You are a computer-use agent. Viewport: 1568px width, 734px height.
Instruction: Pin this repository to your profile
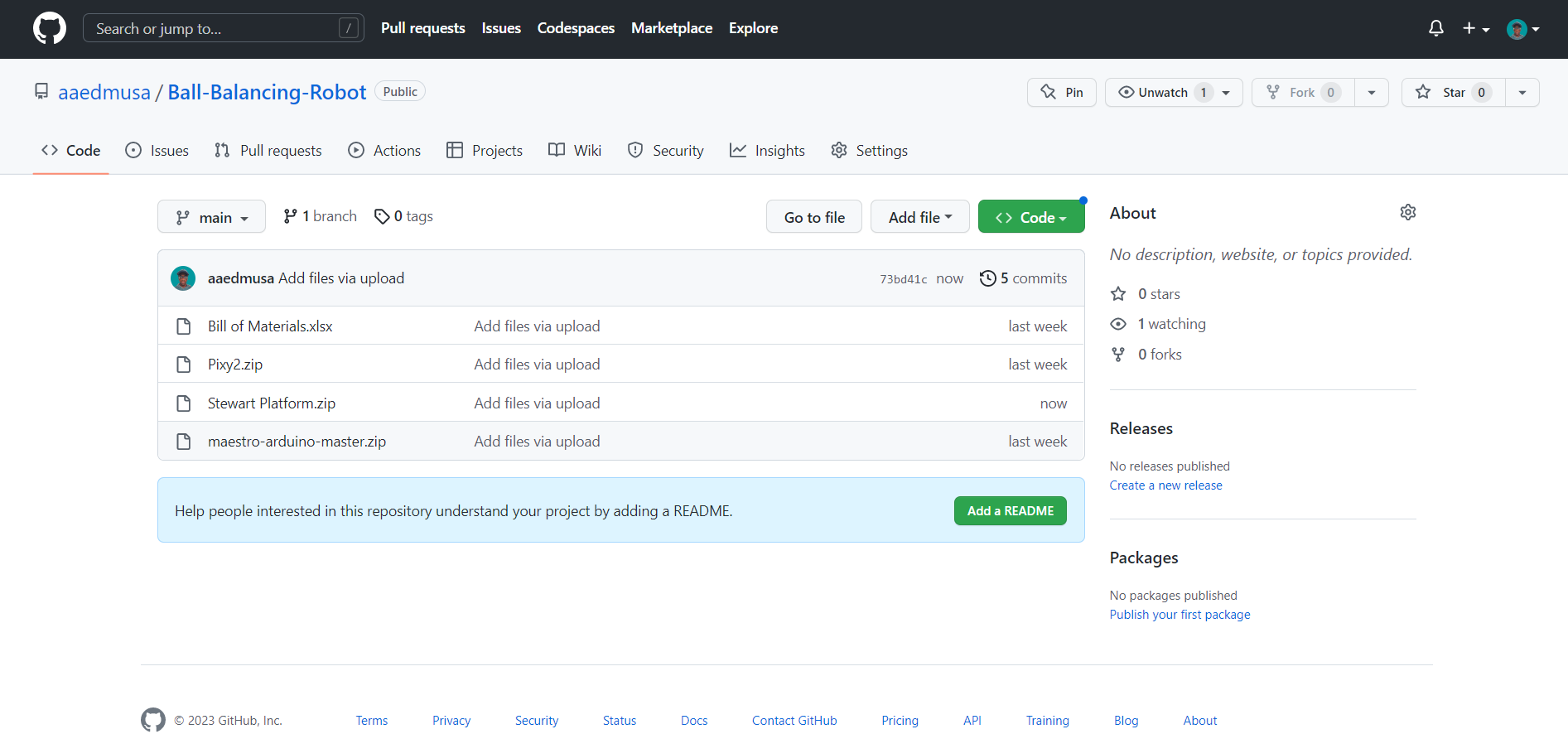click(1062, 93)
